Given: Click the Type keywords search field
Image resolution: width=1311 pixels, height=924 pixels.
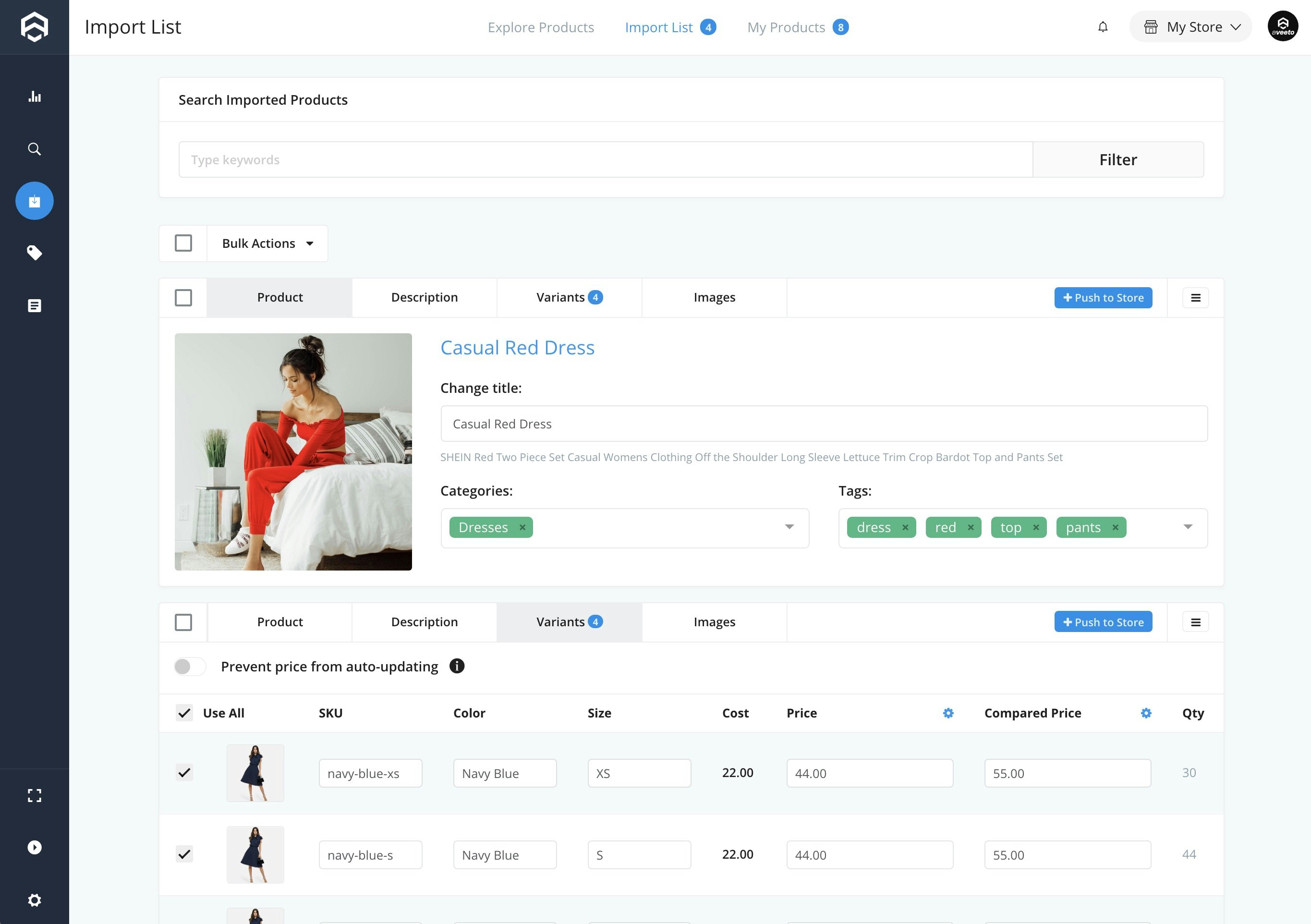Looking at the screenshot, I should (x=605, y=160).
